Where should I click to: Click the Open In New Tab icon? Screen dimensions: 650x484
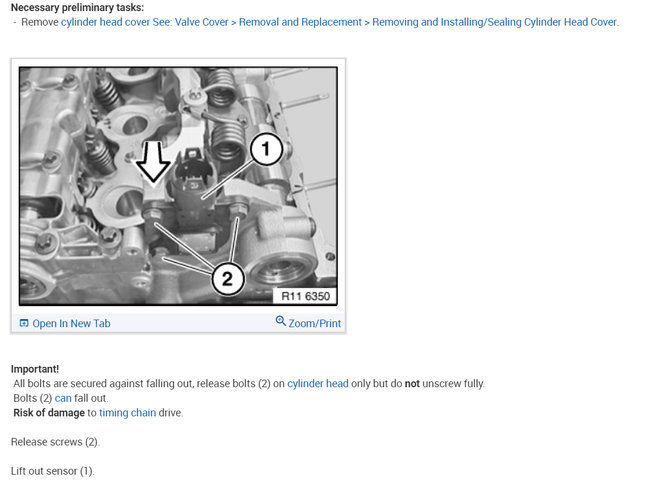point(24,323)
